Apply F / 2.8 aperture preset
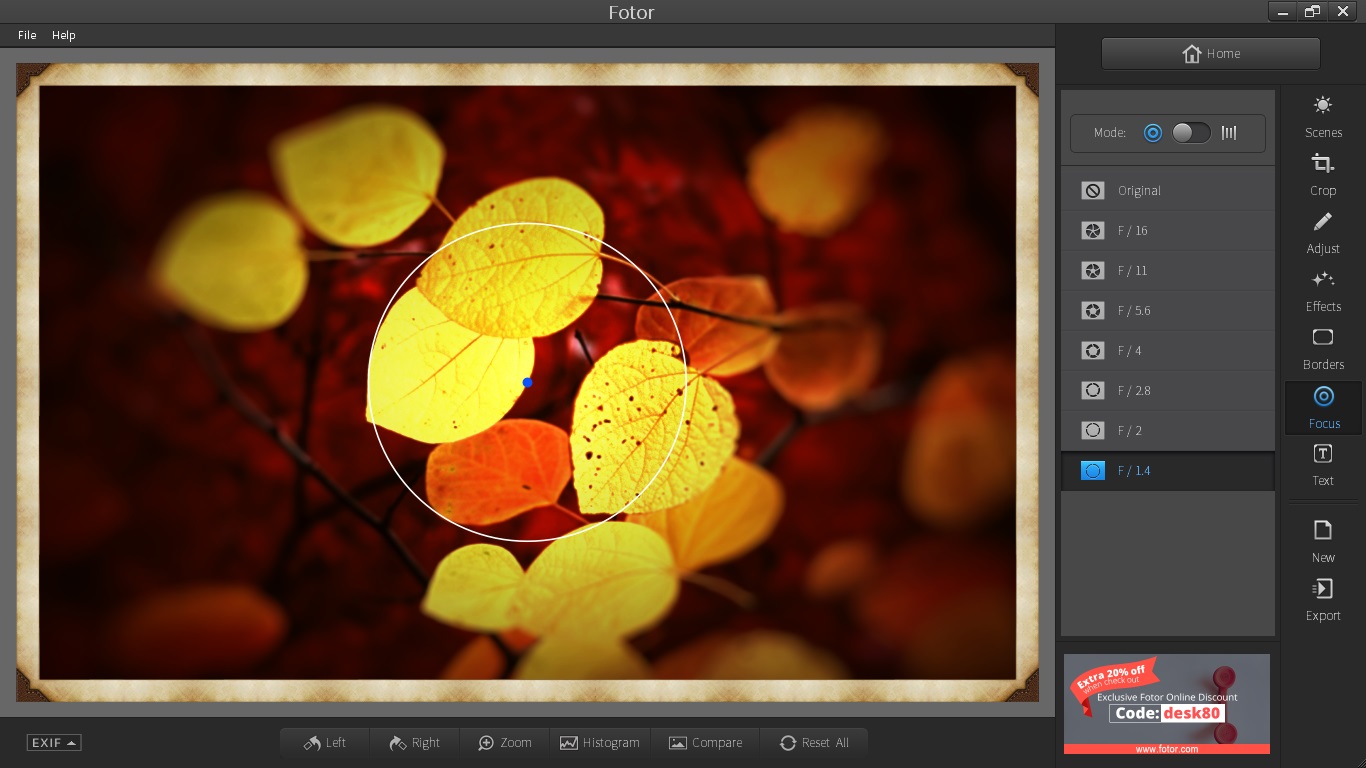 [1168, 390]
